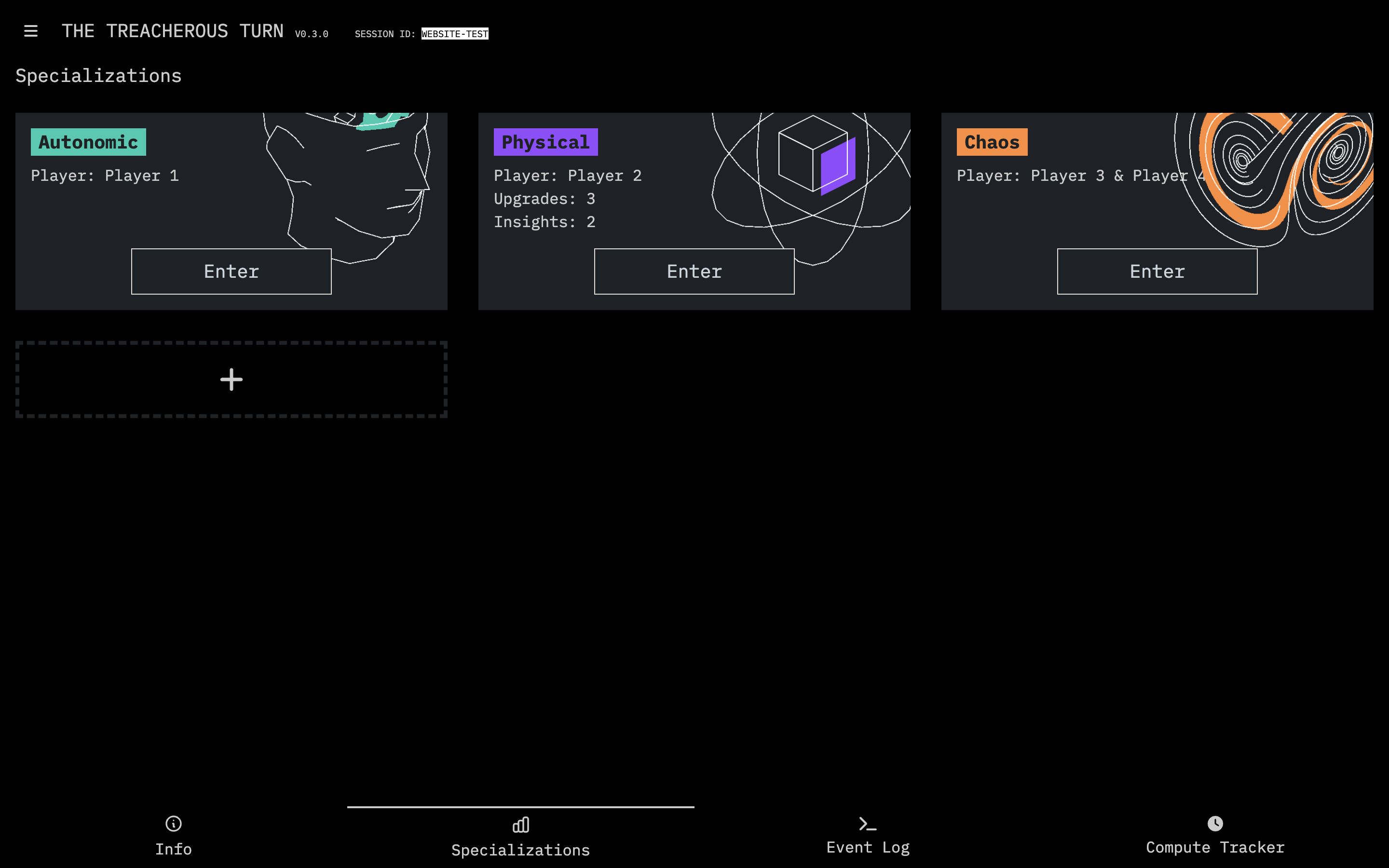Viewport: 1389px width, 868px height.
Task: Click the Compute Tracker clock icon
Action: [x=1214, y=824]
